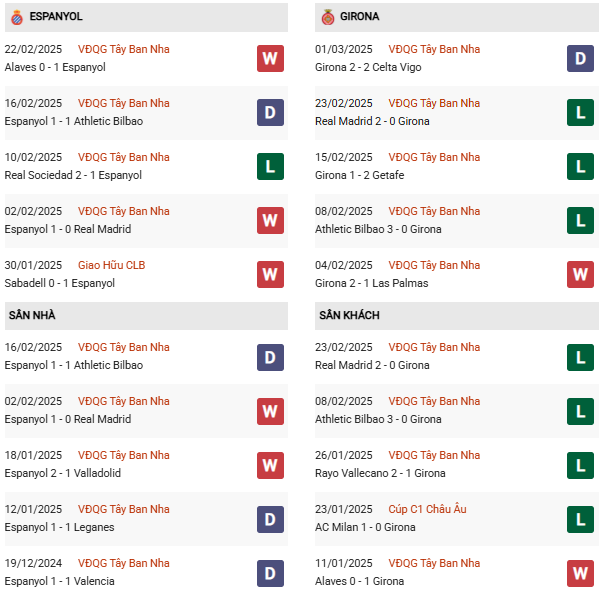Image resolution: width=600 pixels, height=595 pixels.
Task: Click L badge for Real Sociedad 2 - 1 Espanyol
Action: pyautogui.click(x=270, y=166)
